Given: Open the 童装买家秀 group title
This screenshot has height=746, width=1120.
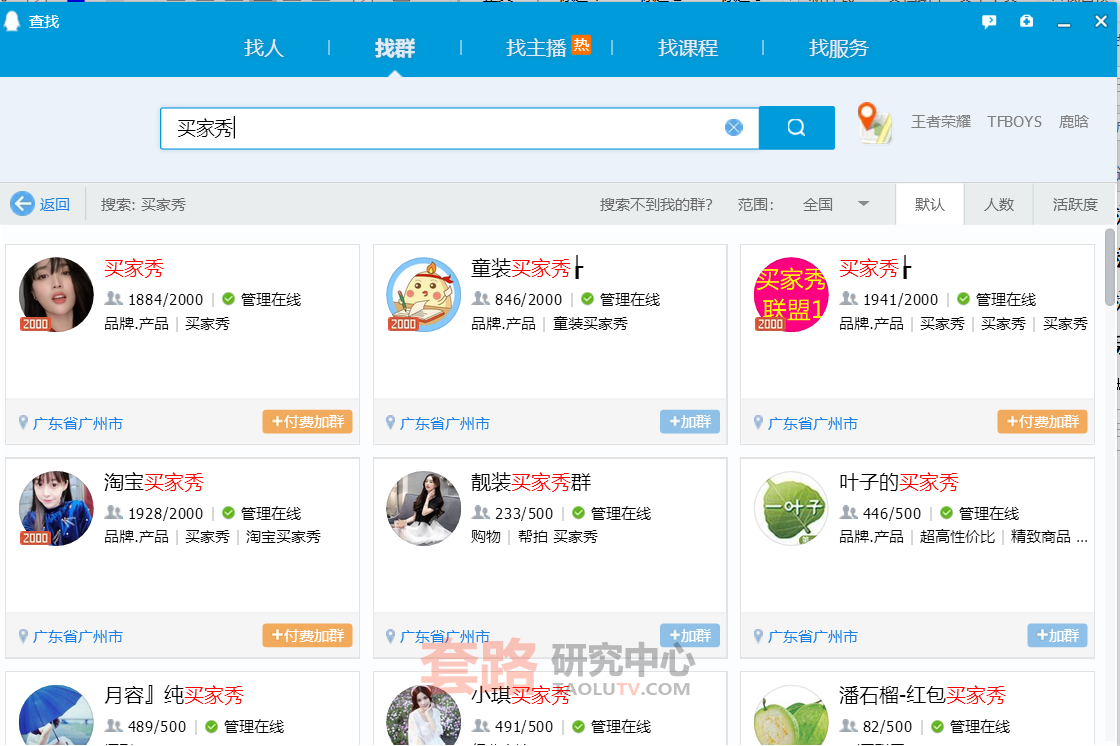Looking at the screenshot, I should click(x=527, y=269).
